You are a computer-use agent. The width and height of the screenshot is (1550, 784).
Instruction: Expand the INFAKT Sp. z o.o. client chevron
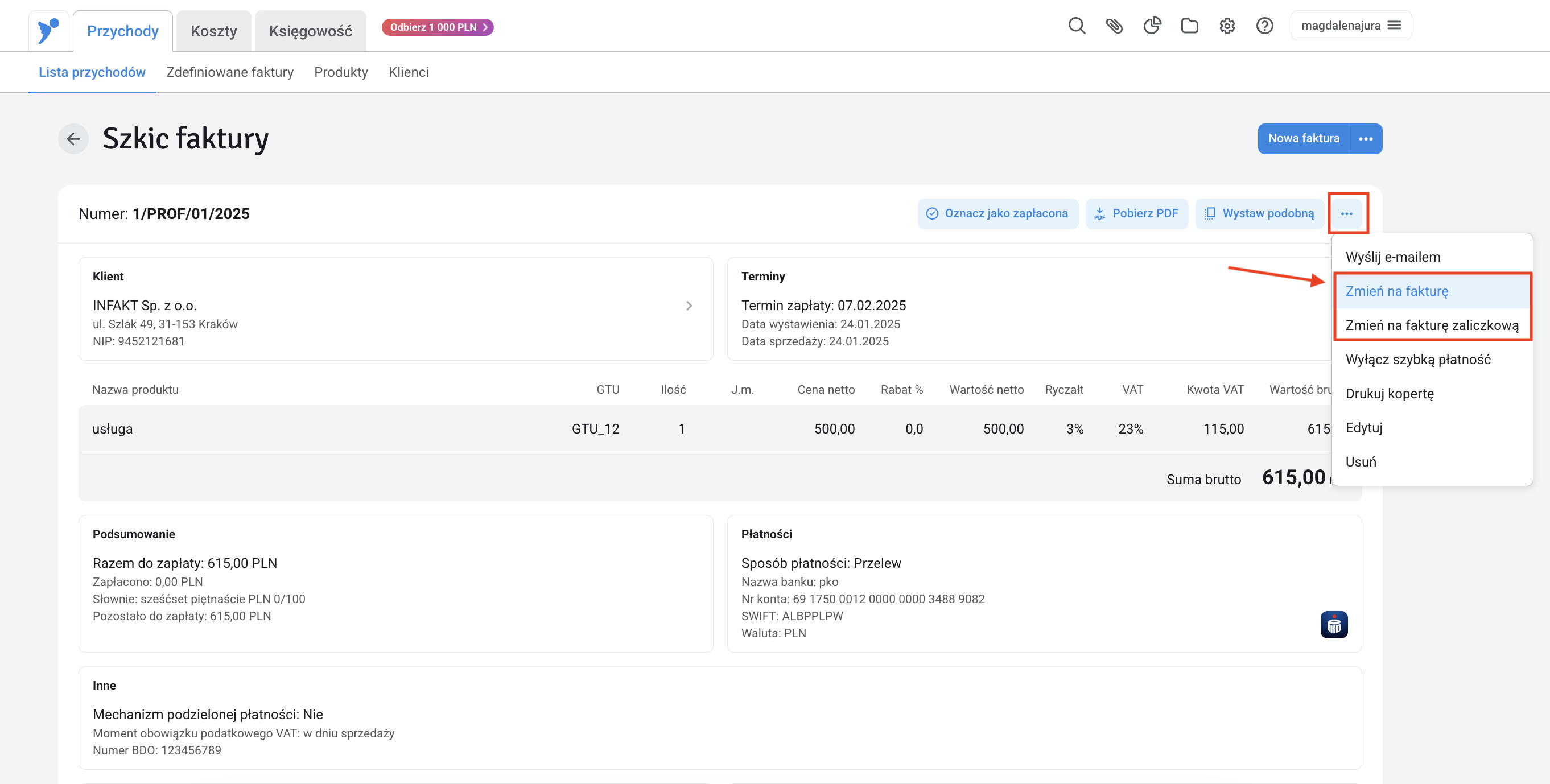(689, 306)
